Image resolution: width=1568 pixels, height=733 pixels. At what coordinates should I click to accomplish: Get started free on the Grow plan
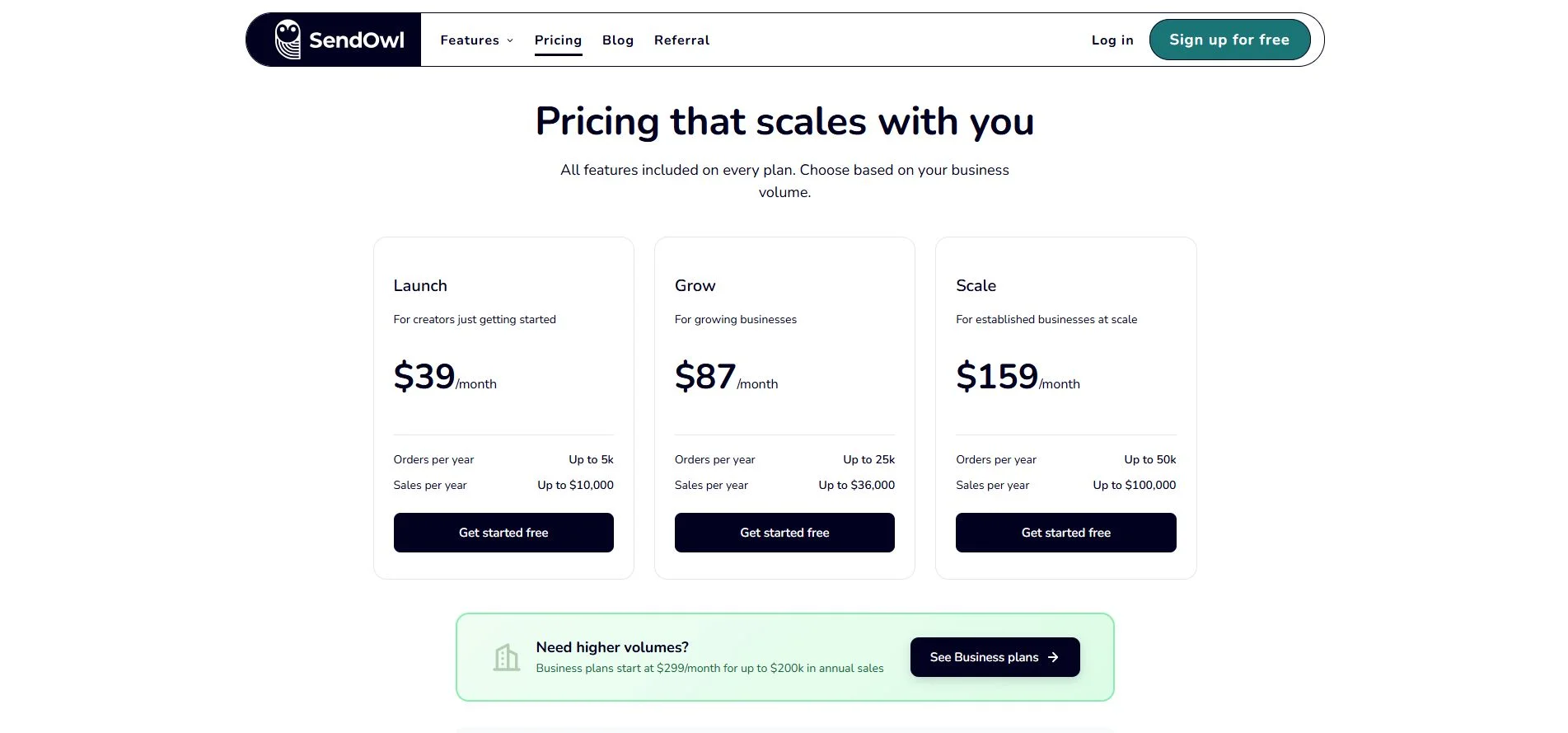[784, 533]
